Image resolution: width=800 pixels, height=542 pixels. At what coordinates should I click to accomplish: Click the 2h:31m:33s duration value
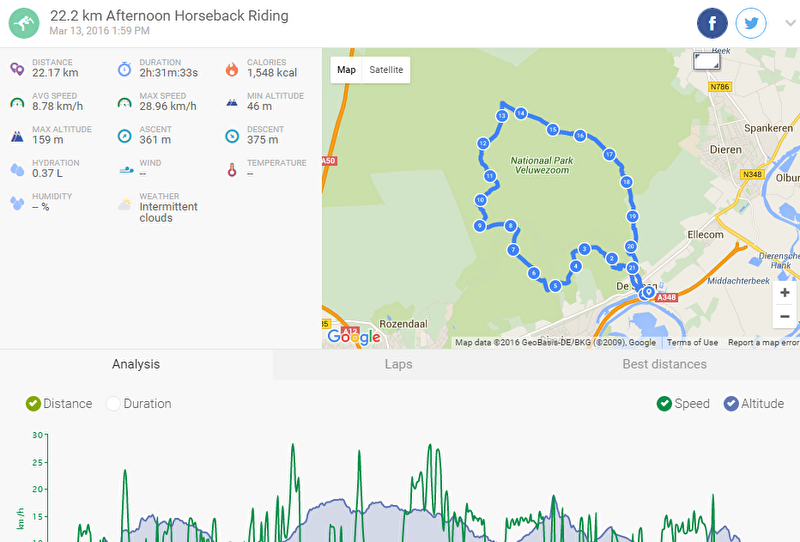coord(169,73)
